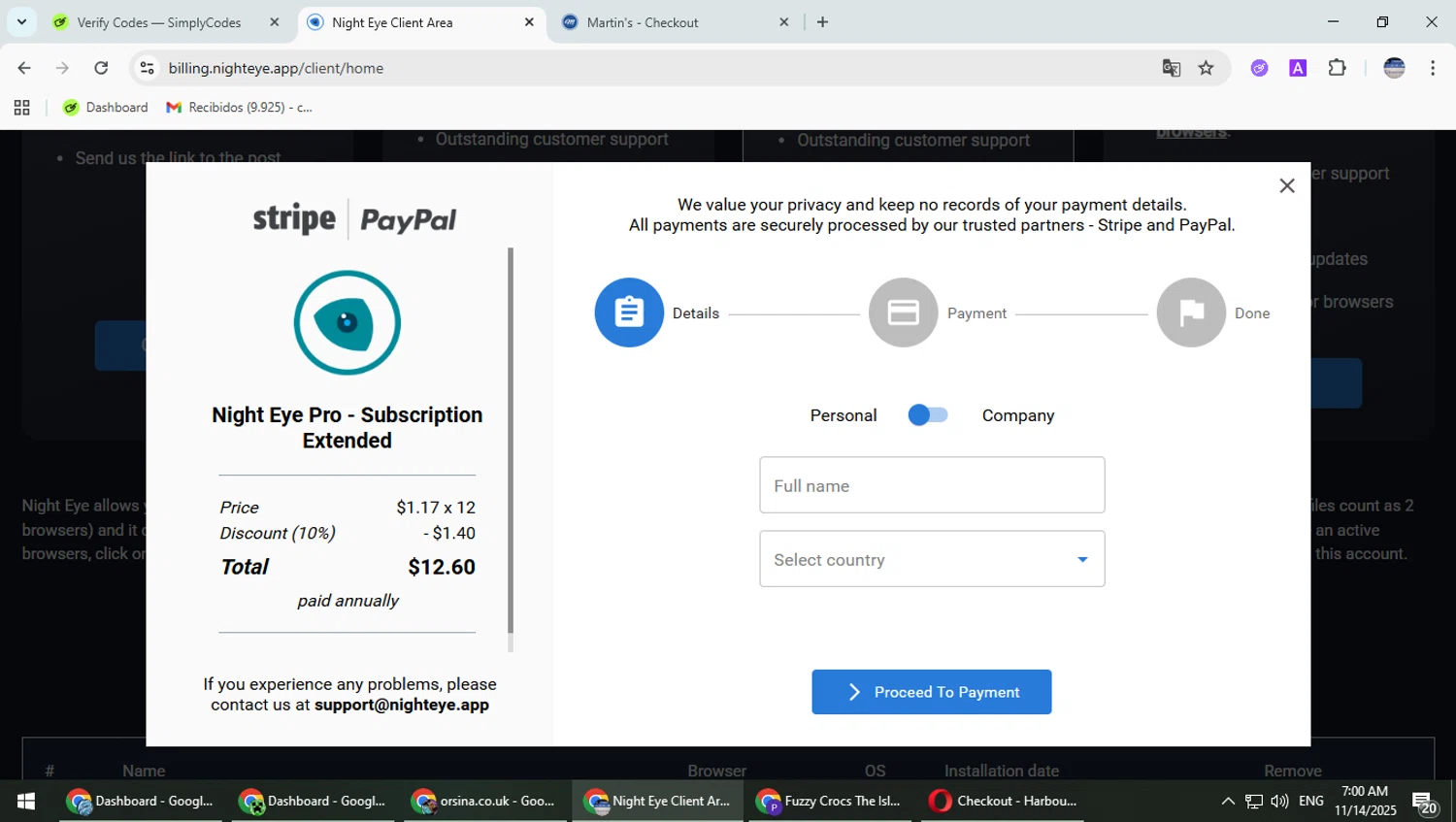Screen dimensions: 1456x822
Task: Click the Discount (10%) line
Action: pyautogui.click(x=347, y=533)
